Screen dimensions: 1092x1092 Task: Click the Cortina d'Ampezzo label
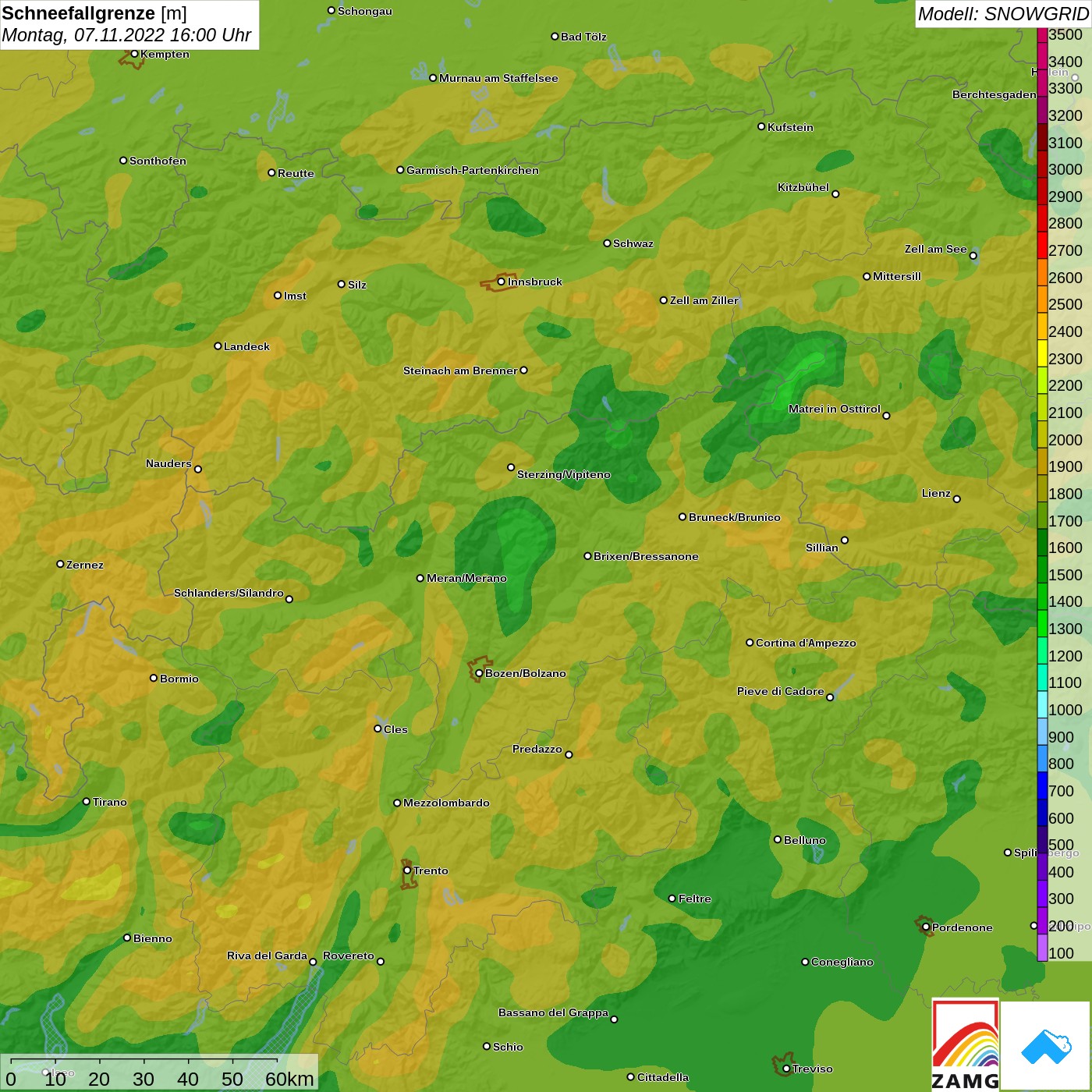tap(806, 643)
